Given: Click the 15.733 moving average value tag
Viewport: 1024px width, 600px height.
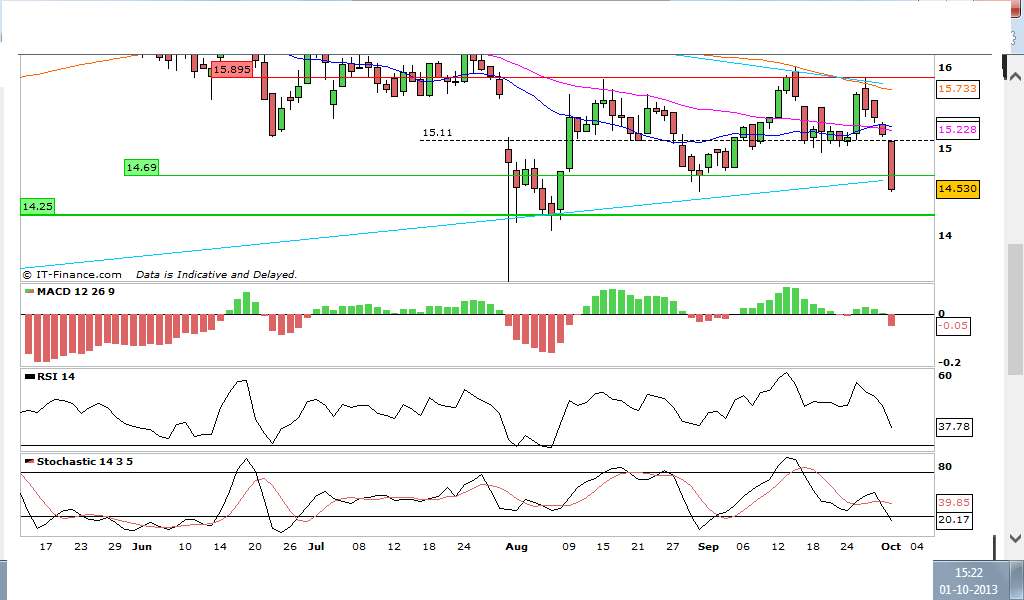Looking at the screenshot, I should click(x=957, y=88).
